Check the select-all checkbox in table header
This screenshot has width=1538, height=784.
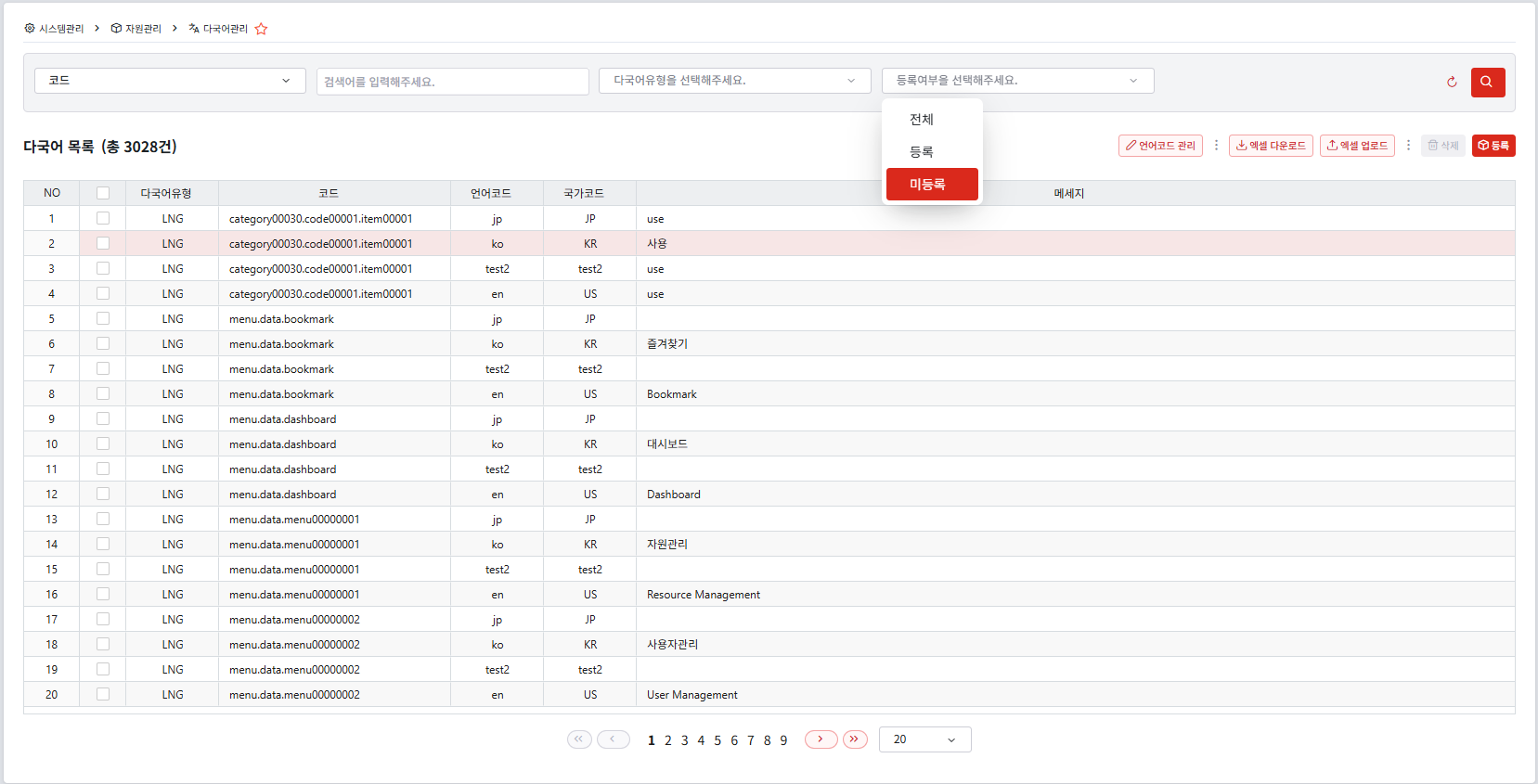pos(103,193)
